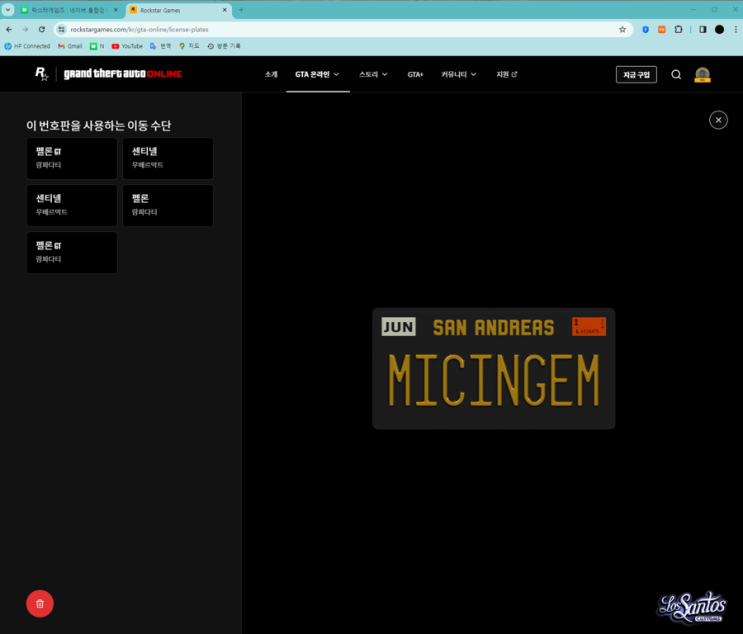Expand the 스토리 dropdown menu
743x634 pixels.
point(373,74)
